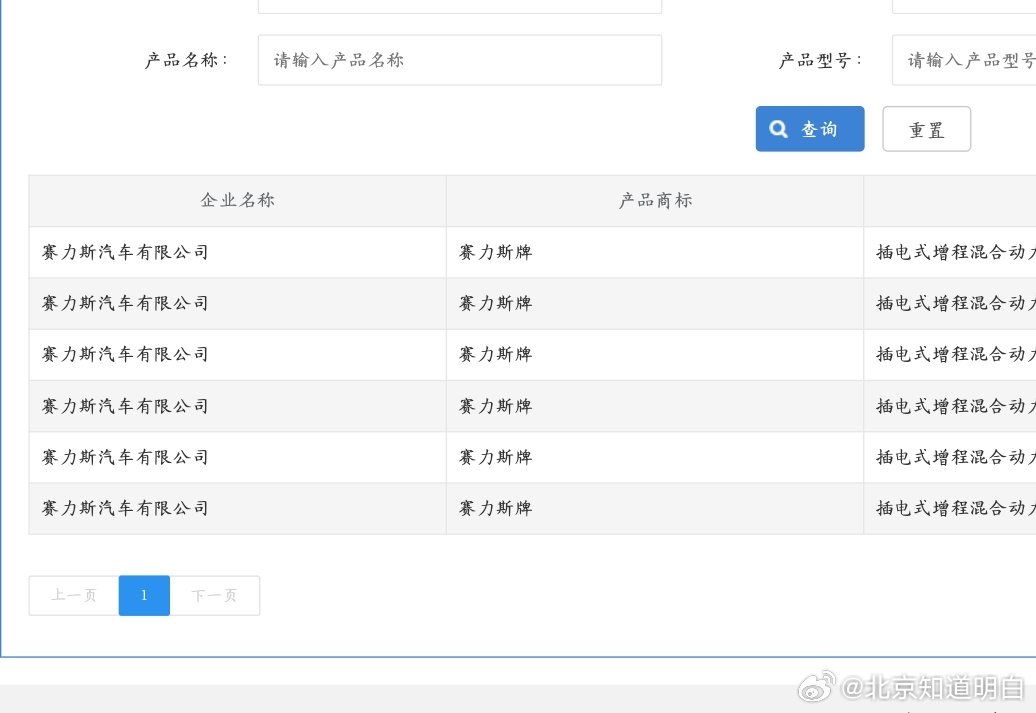Click the 上一页 previous page control
The image size is (1036, 713).
[72, 595]
